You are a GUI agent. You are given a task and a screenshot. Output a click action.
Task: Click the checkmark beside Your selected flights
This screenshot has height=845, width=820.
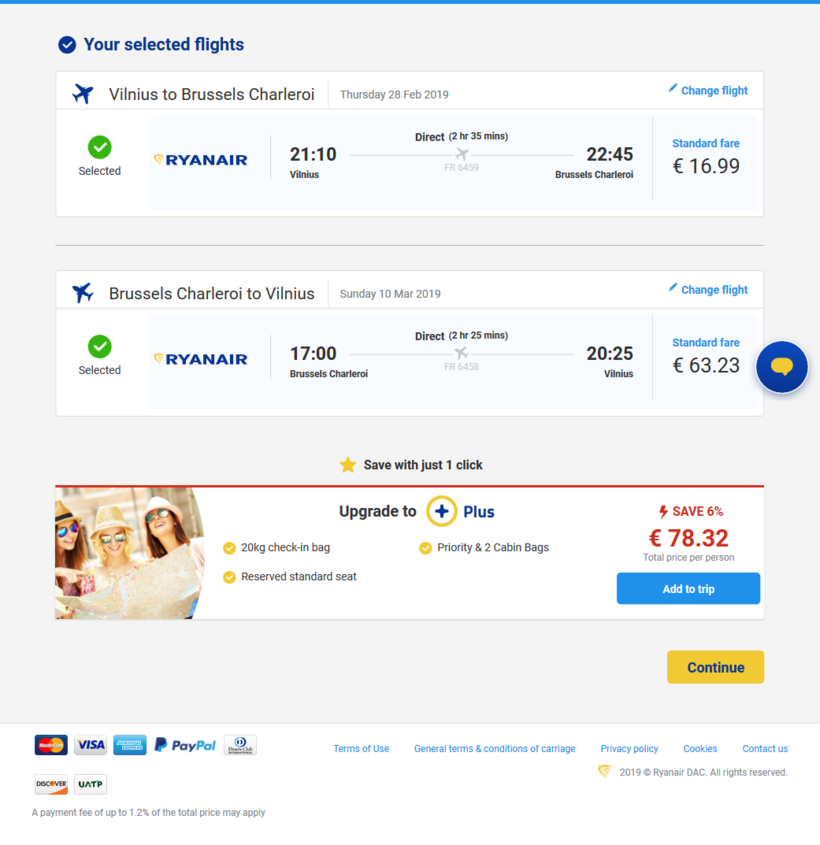coord(67,45)
